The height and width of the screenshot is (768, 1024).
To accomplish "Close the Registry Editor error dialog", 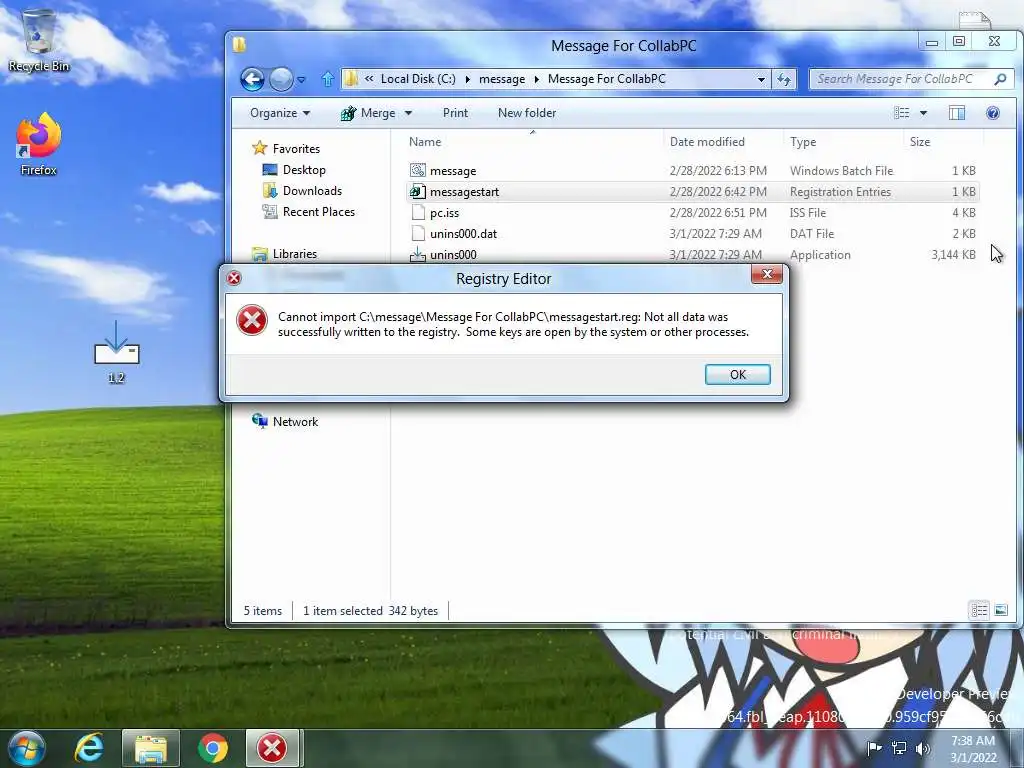I will pyautogui.click(x=767, y=274).
